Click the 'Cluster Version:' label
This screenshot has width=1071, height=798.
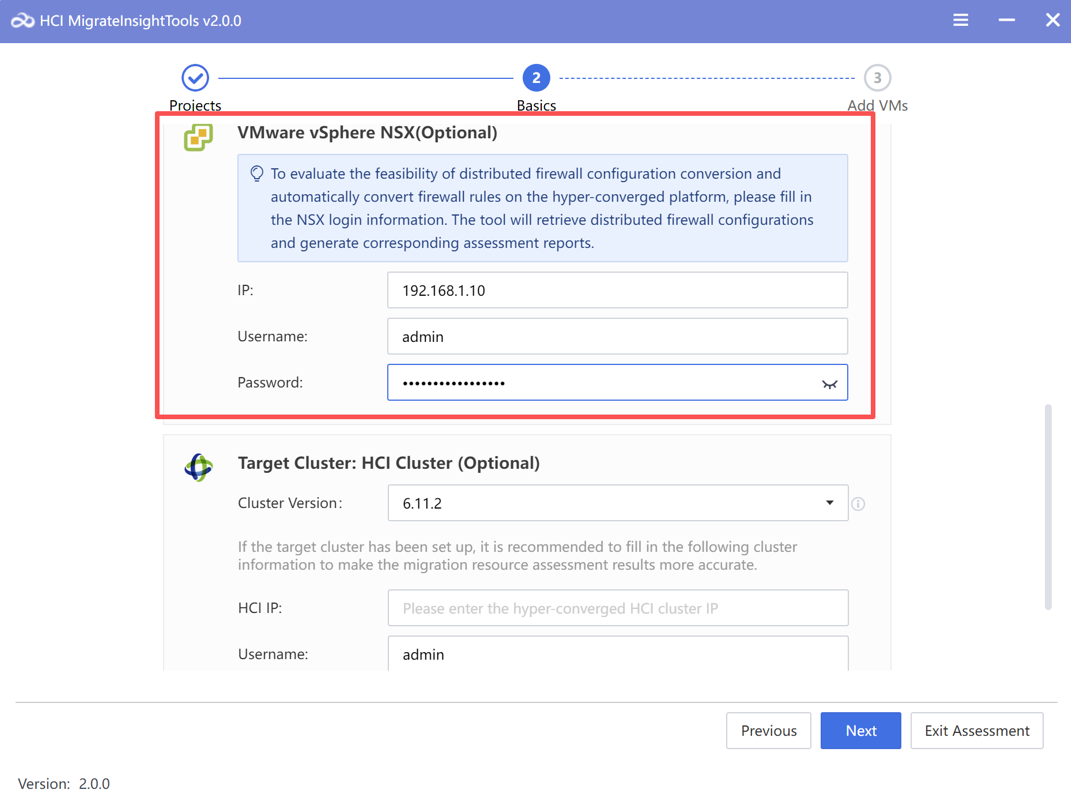coord(290,503)
